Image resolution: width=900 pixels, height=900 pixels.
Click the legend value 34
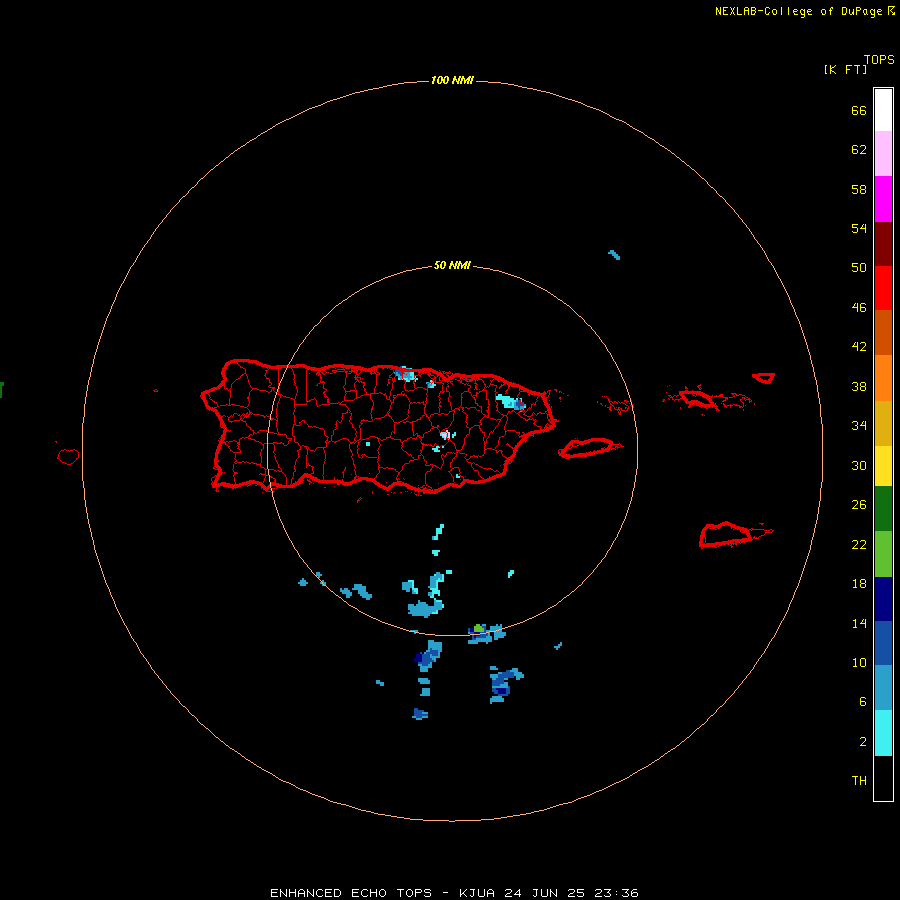point(859,425)
